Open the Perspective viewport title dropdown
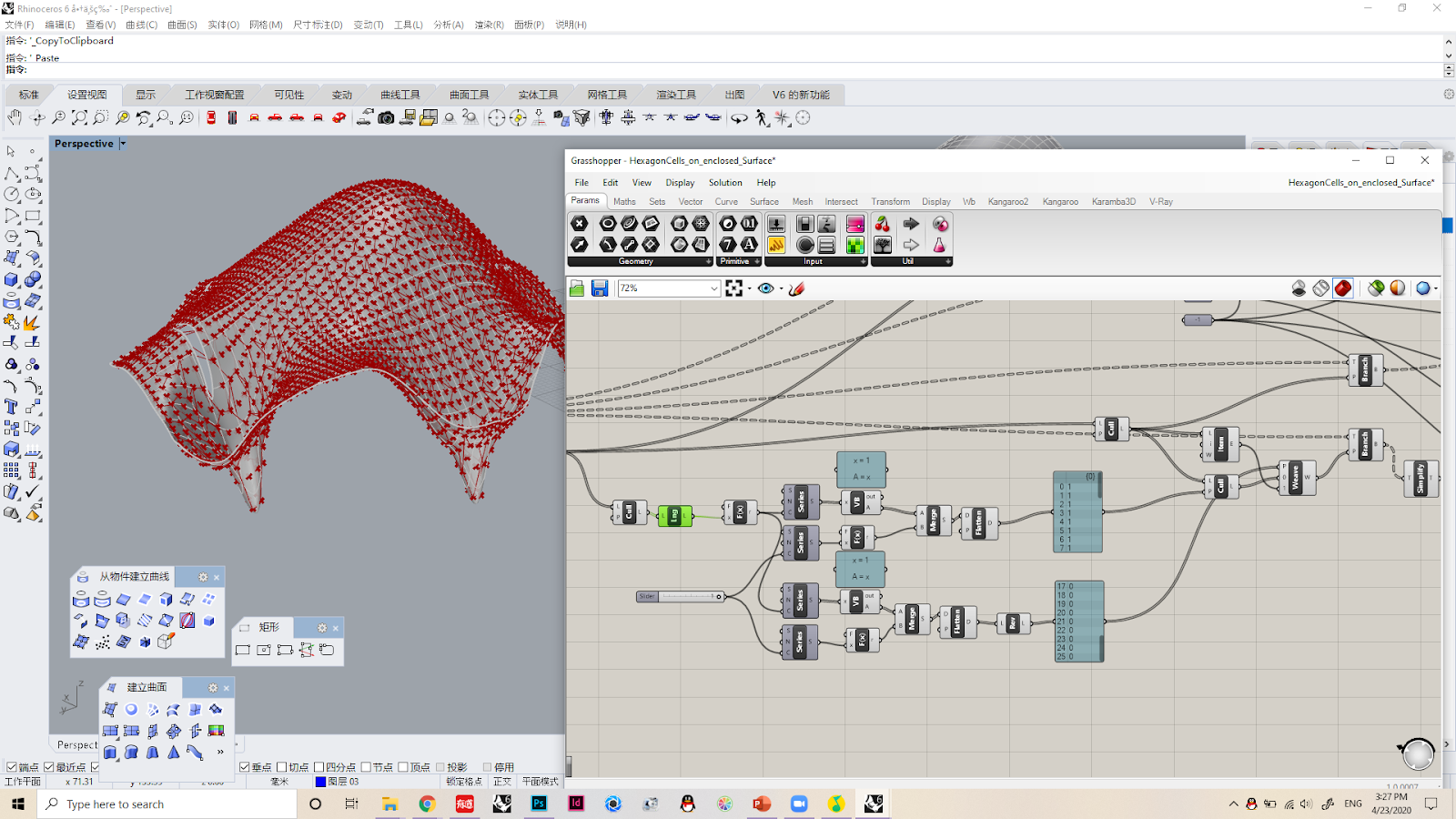 click(x=123, y=143)
